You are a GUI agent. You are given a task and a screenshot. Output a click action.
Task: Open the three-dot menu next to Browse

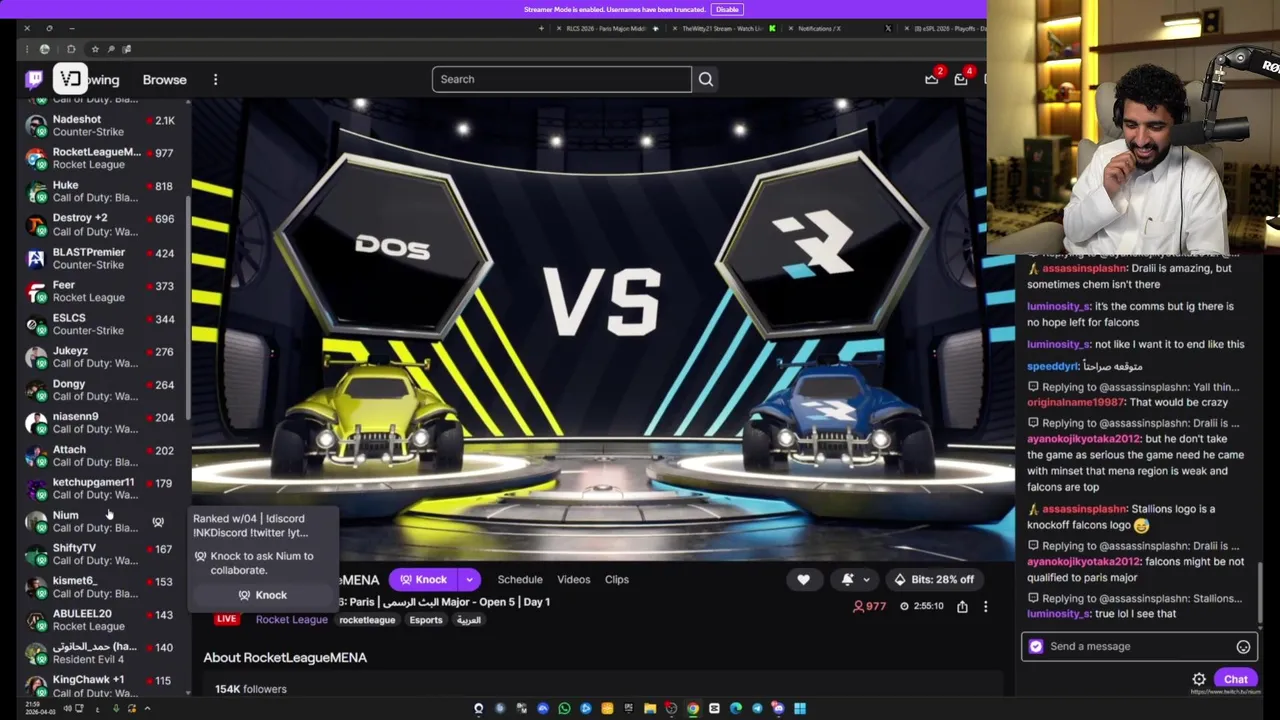pyautogui.click(x=215, y=79)
